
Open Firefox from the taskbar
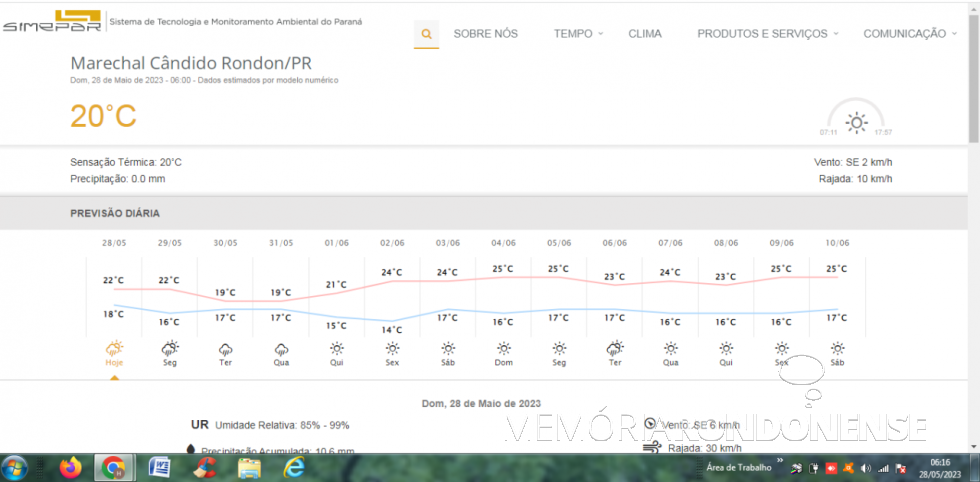coord(70,467)
